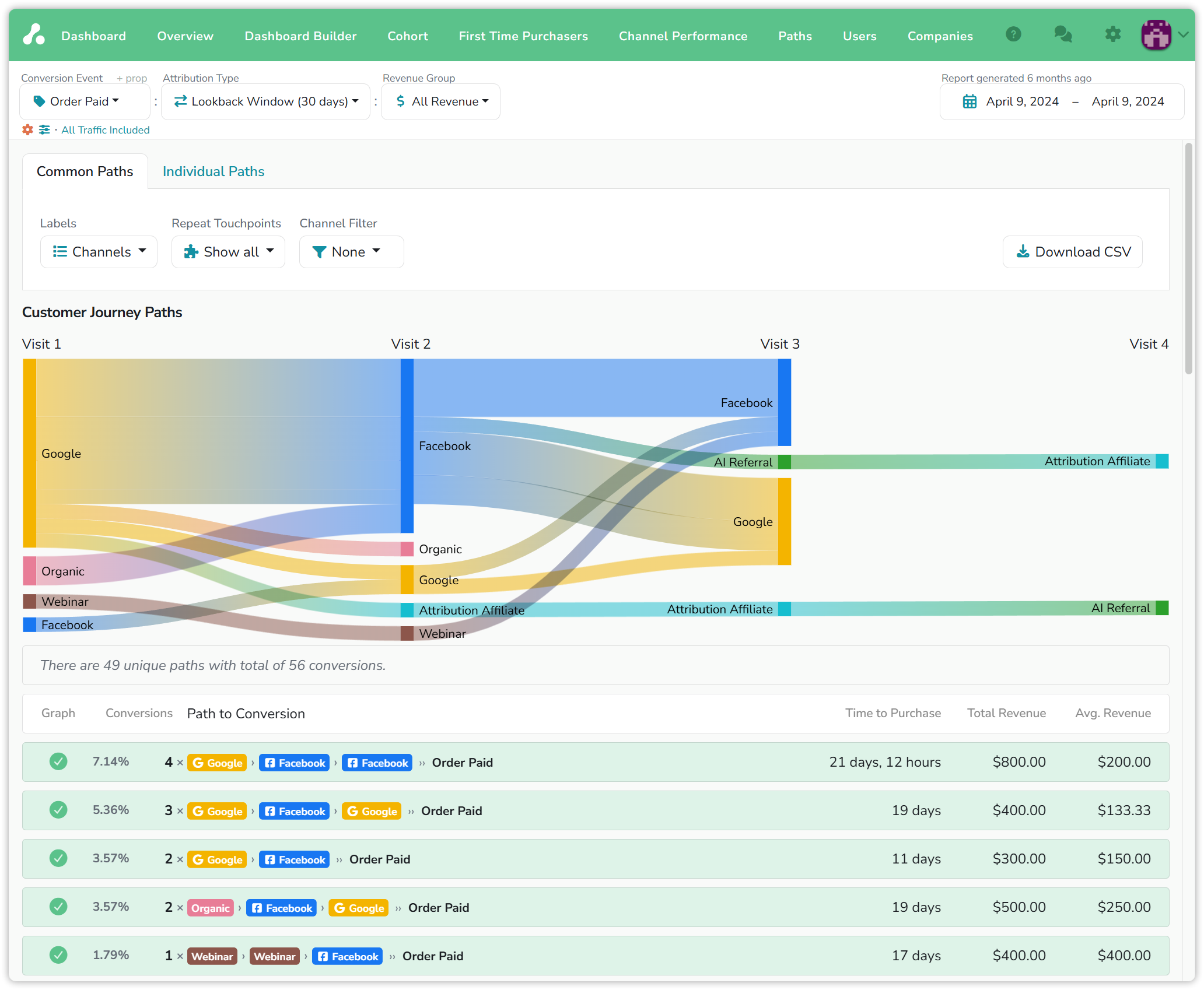Open the settings gear in the navbar
The width and height of the screenshot is (1204, 990).
[x=1112, y=34]
